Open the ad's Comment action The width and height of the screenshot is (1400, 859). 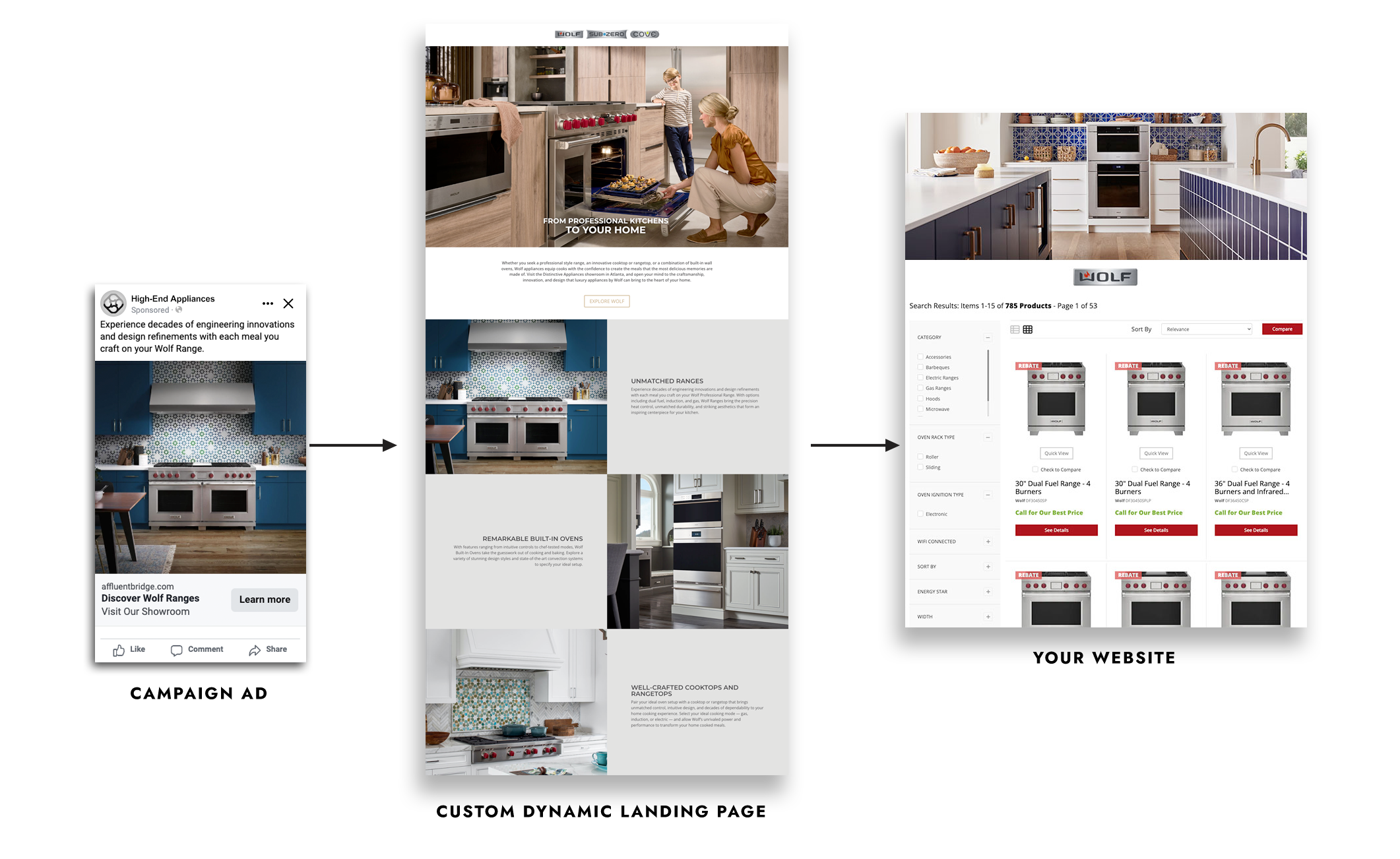point(197,650)
